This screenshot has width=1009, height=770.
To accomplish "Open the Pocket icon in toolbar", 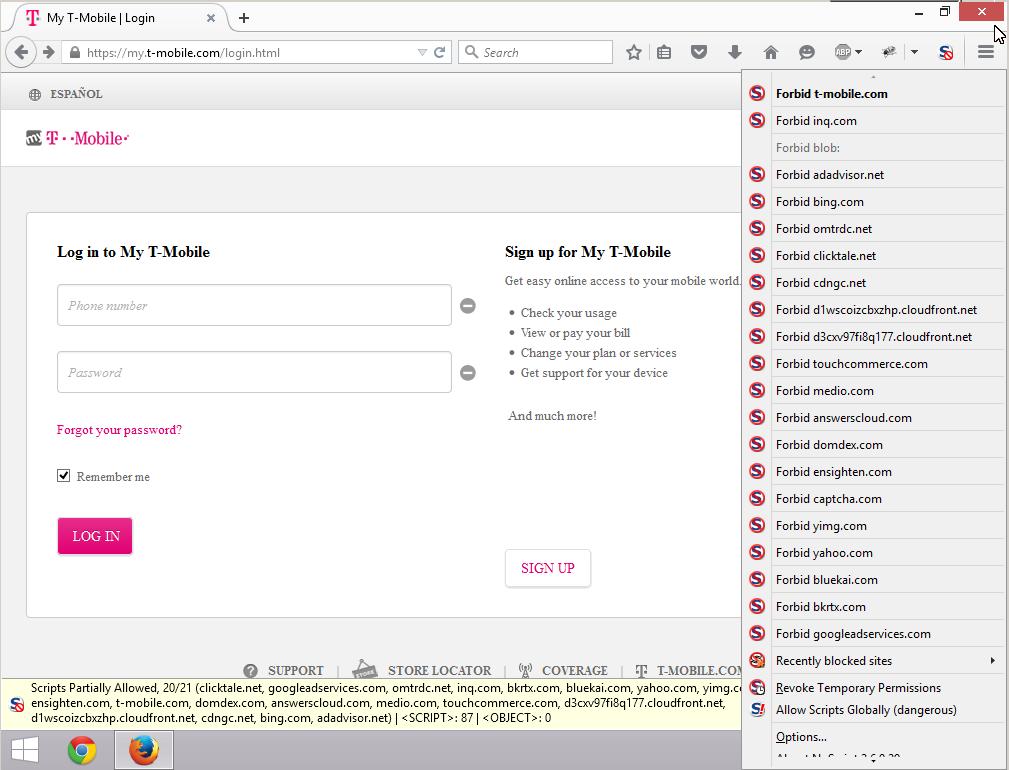I will click(x=700, y=53).
